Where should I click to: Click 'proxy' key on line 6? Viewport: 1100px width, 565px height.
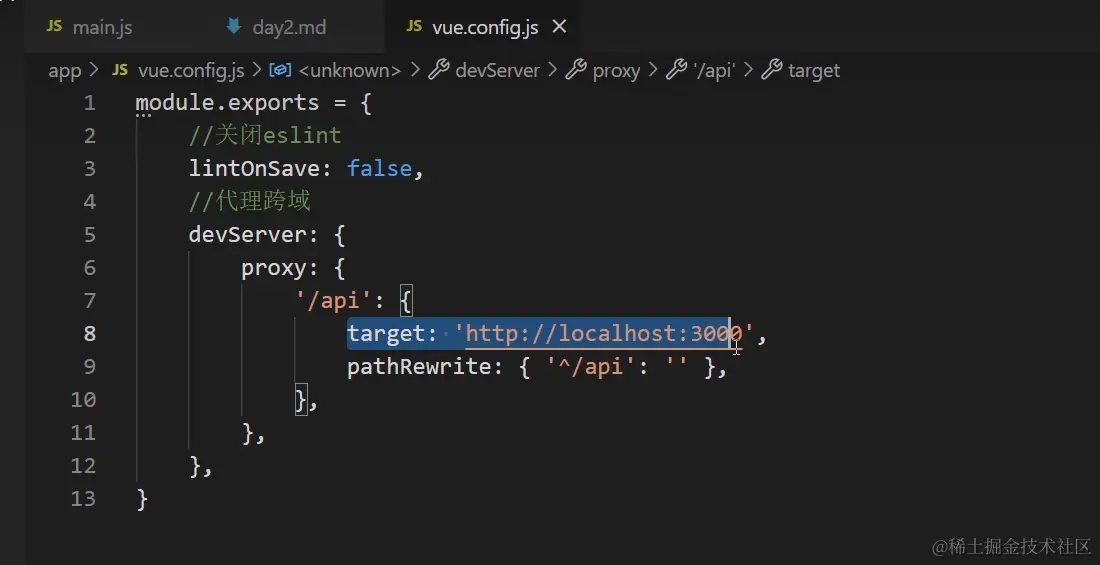pyautogui.click(x=274, y=268)
